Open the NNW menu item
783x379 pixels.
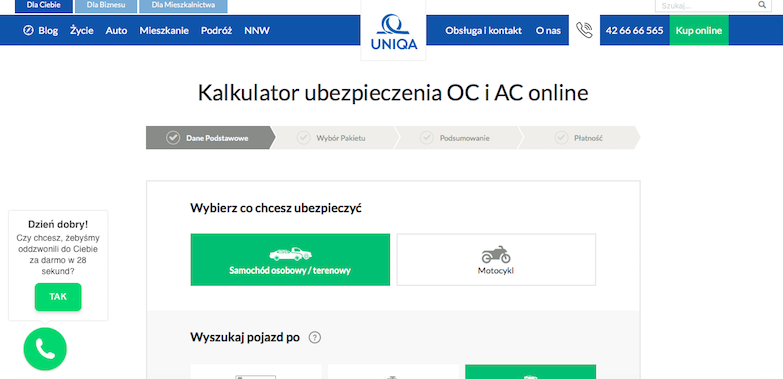tap(257, 30)
